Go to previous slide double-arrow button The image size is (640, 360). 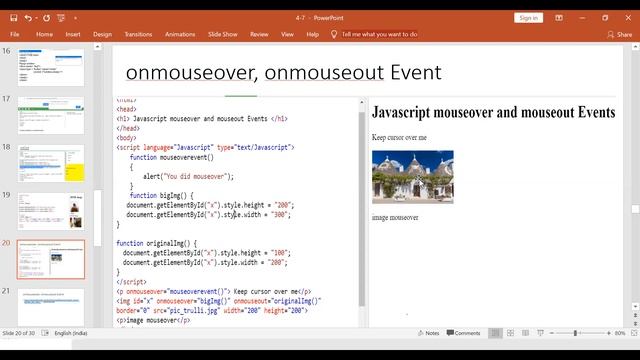(635, 315)
